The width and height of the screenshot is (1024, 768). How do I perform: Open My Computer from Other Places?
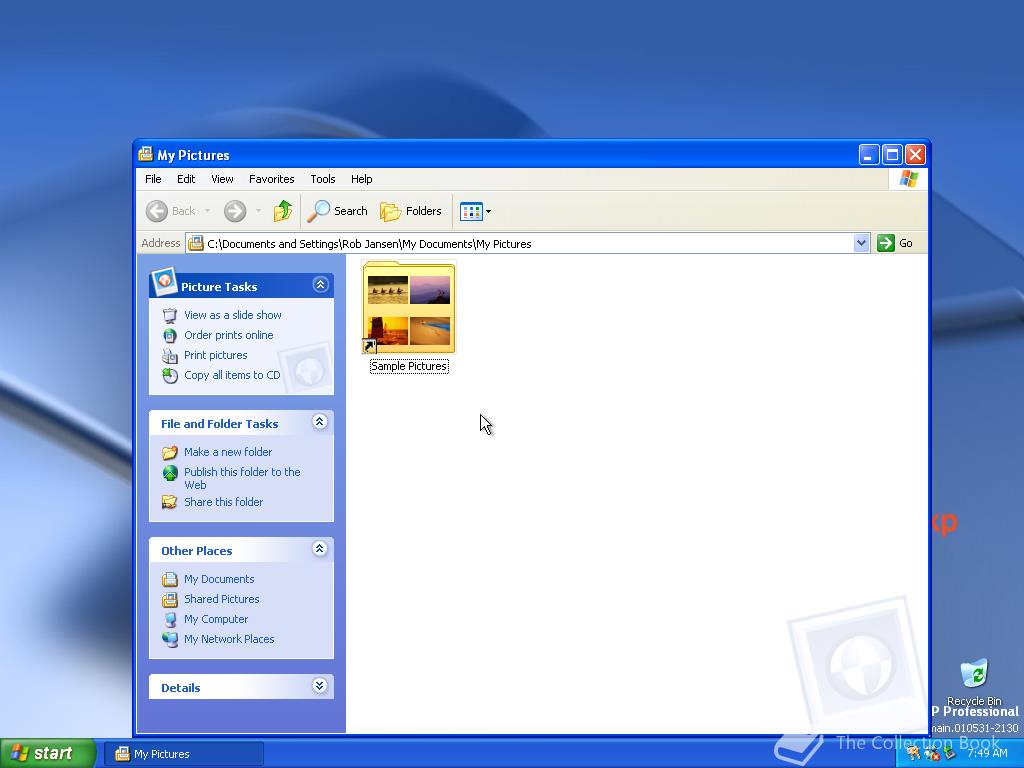(216, 619)
